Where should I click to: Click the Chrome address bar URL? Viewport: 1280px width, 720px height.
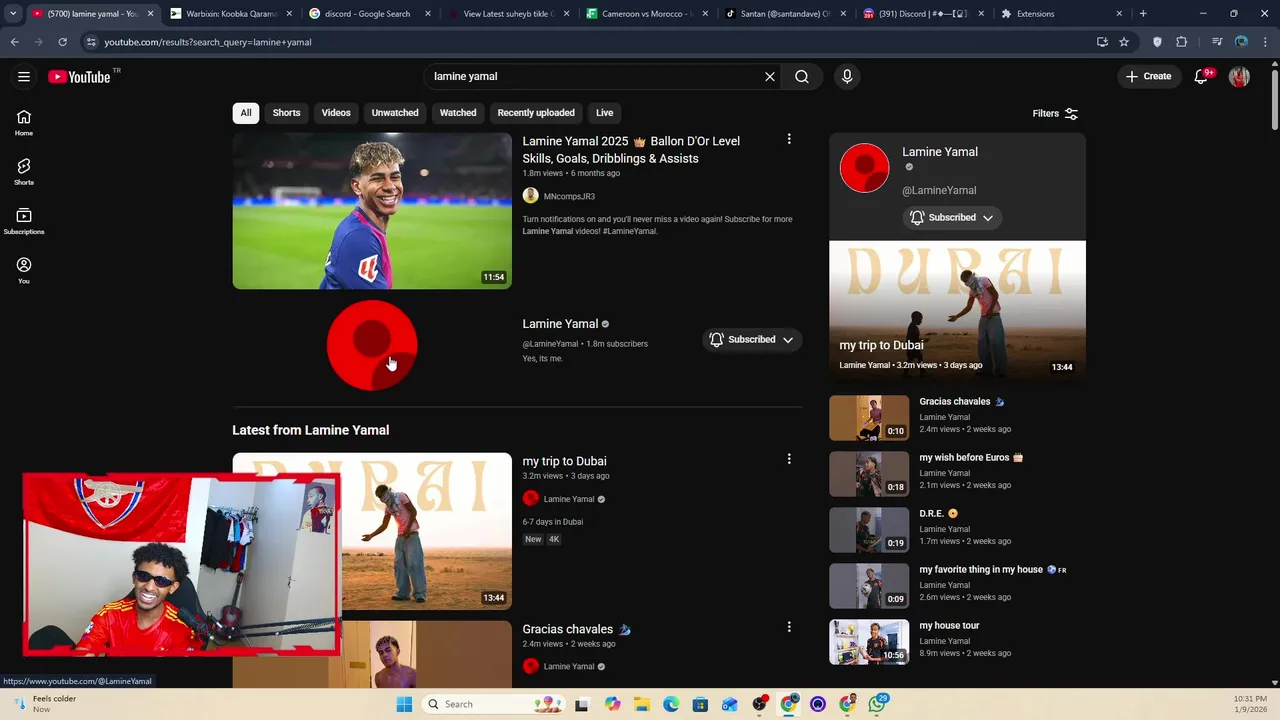(x=208, y=42)
